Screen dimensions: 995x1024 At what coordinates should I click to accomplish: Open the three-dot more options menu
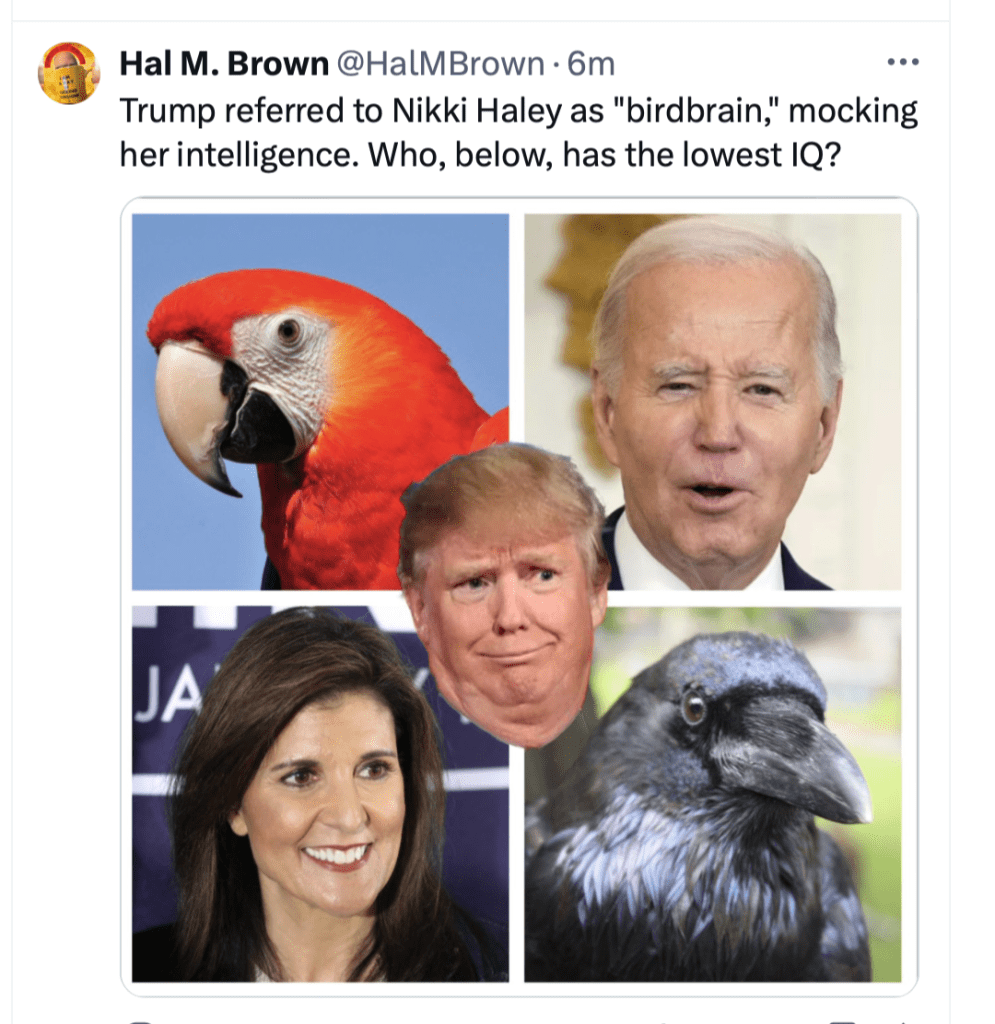pos(903,63)
